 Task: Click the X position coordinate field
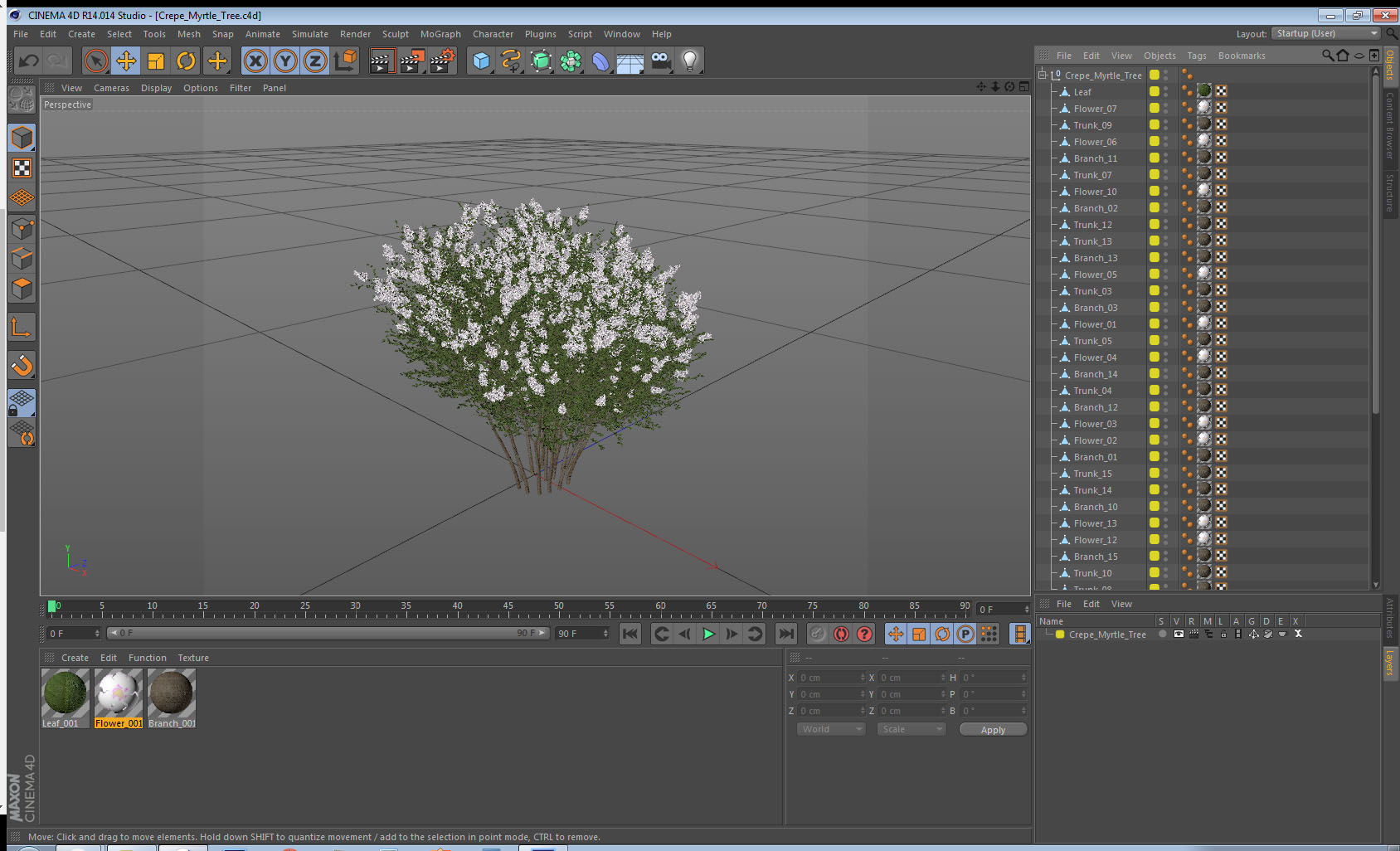(830, 678)
